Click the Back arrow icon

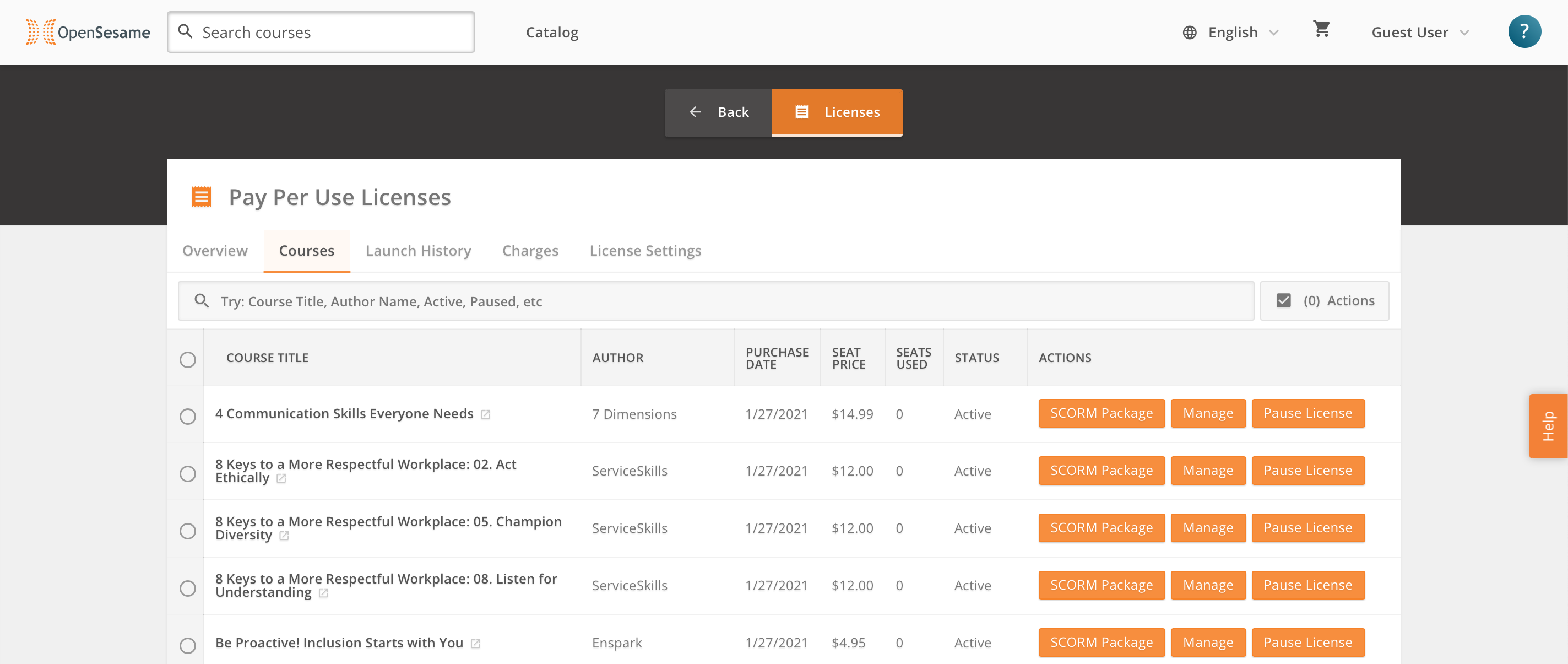click(695, 112)
